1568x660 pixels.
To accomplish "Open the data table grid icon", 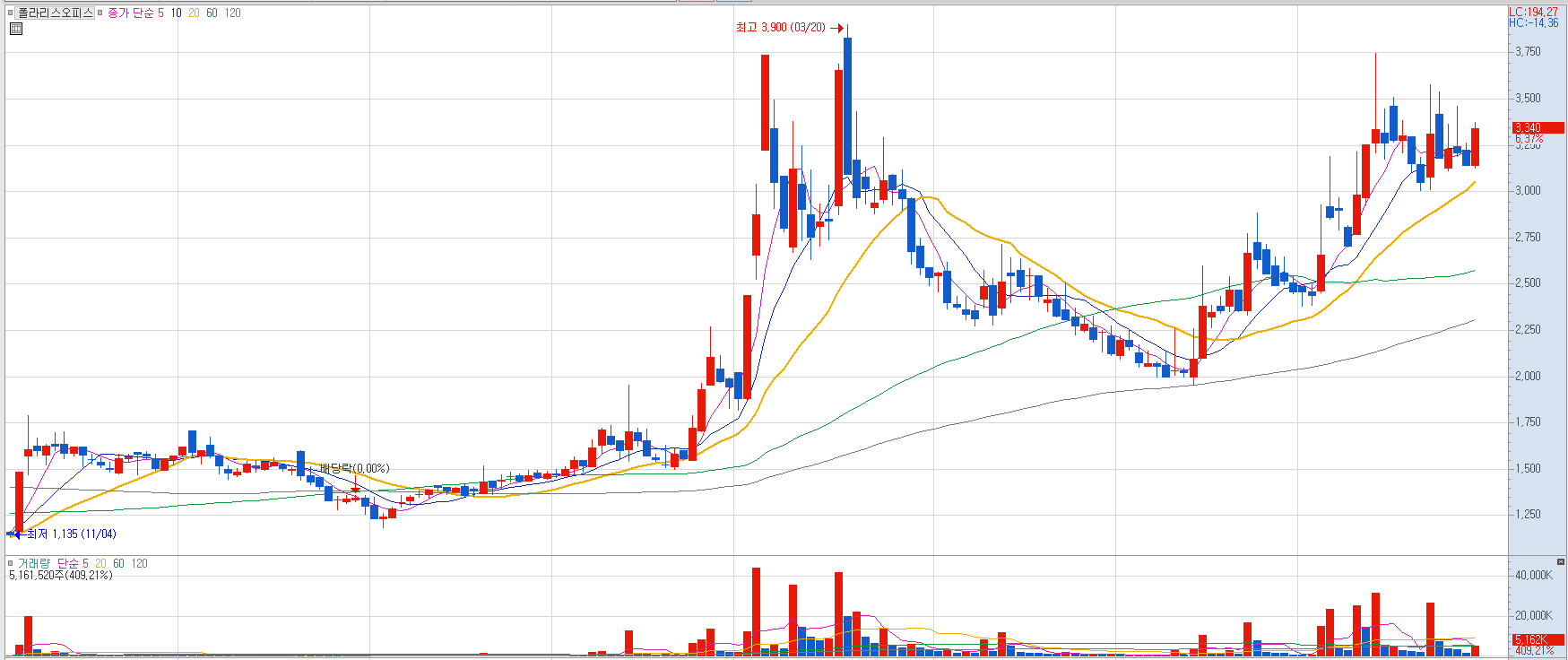I will coord(16,29).
